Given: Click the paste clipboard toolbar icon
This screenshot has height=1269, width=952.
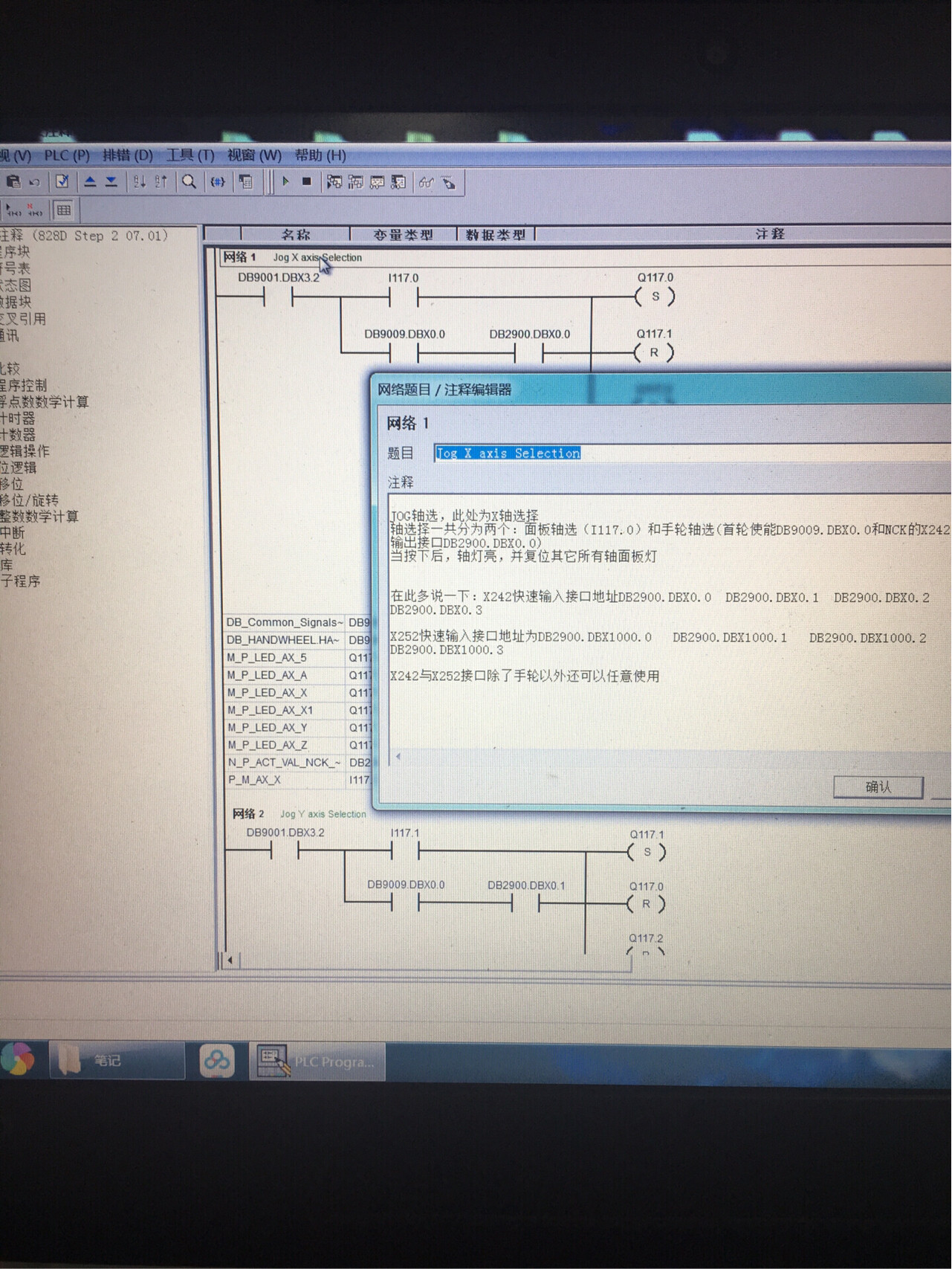Looking at the screenshot, I should [x=13, y=181].
